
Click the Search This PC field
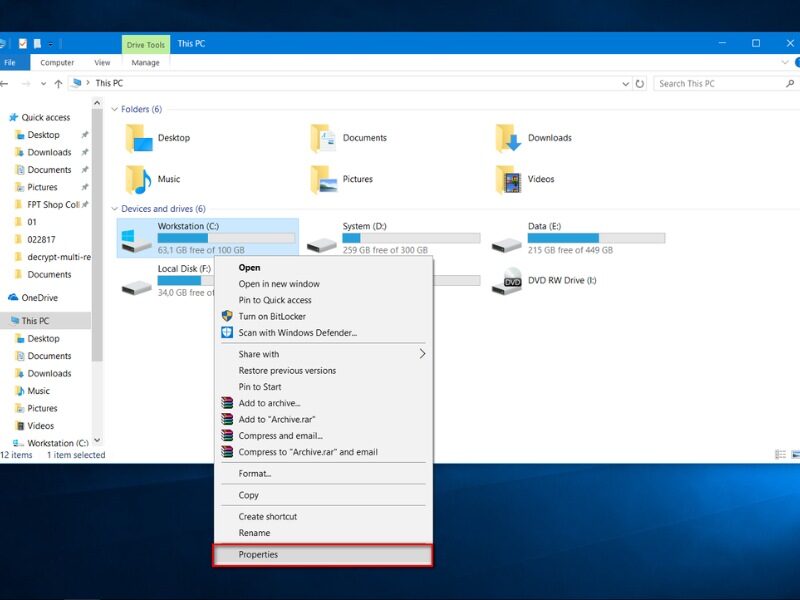(715, 84)
